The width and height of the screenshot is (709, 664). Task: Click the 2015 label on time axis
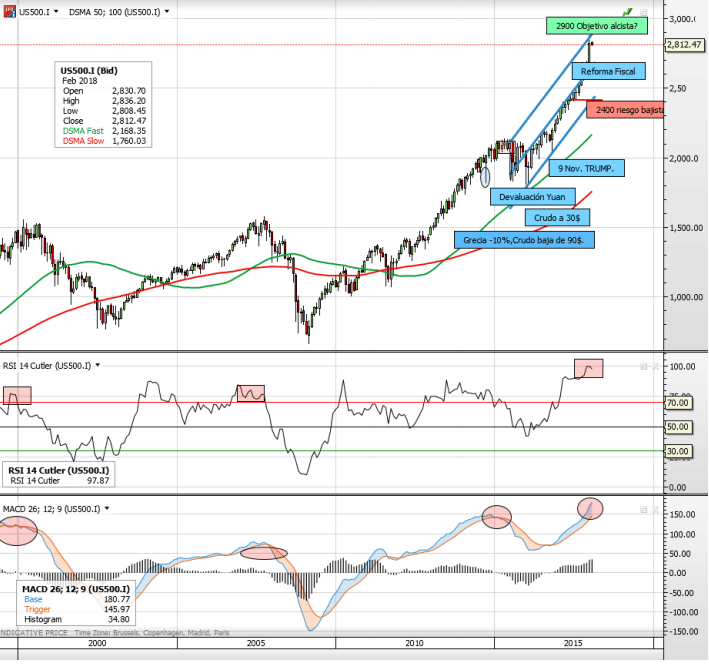[573, 643]
